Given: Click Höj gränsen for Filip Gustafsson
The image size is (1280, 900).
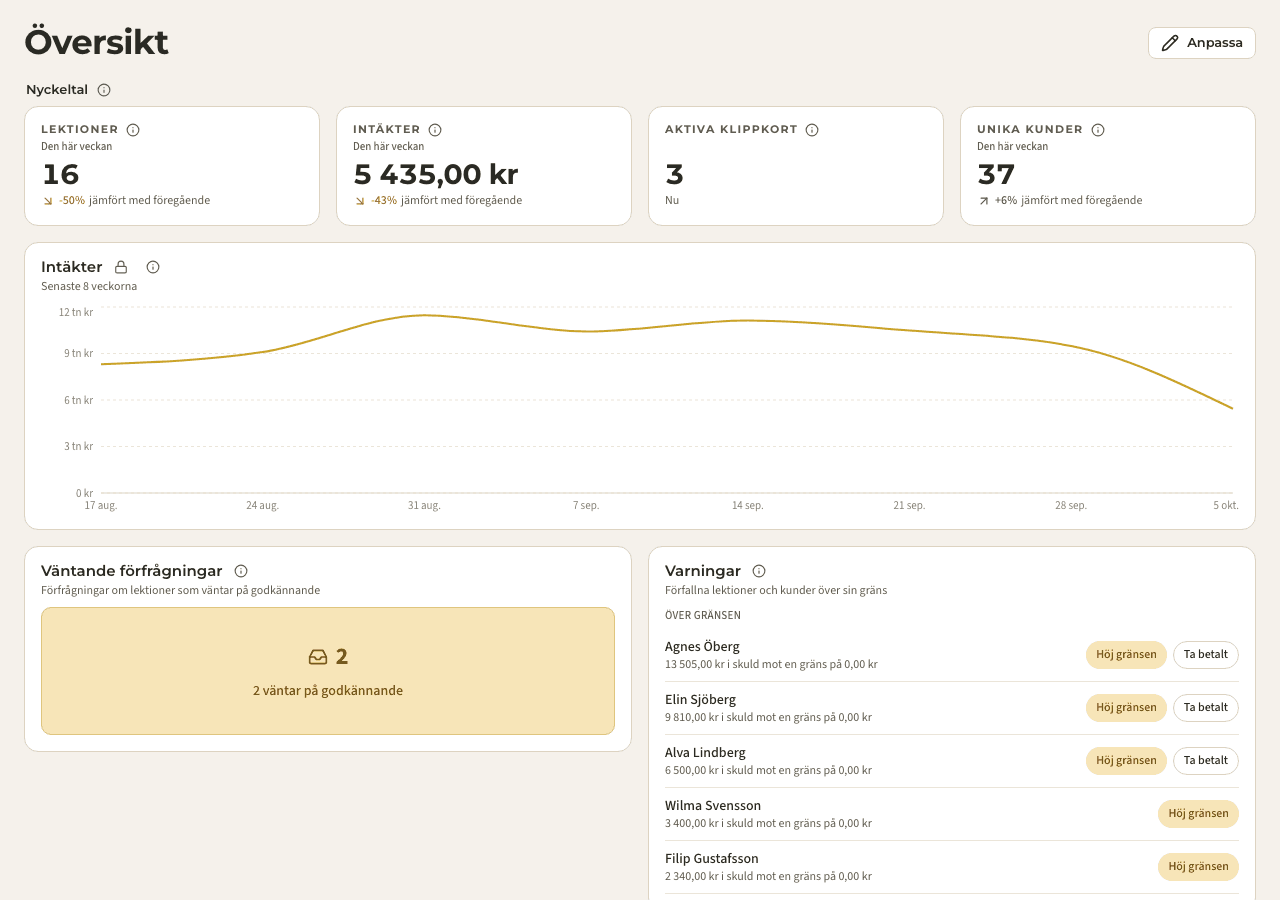Looking at the screenshot, I should pos(1198,866).
